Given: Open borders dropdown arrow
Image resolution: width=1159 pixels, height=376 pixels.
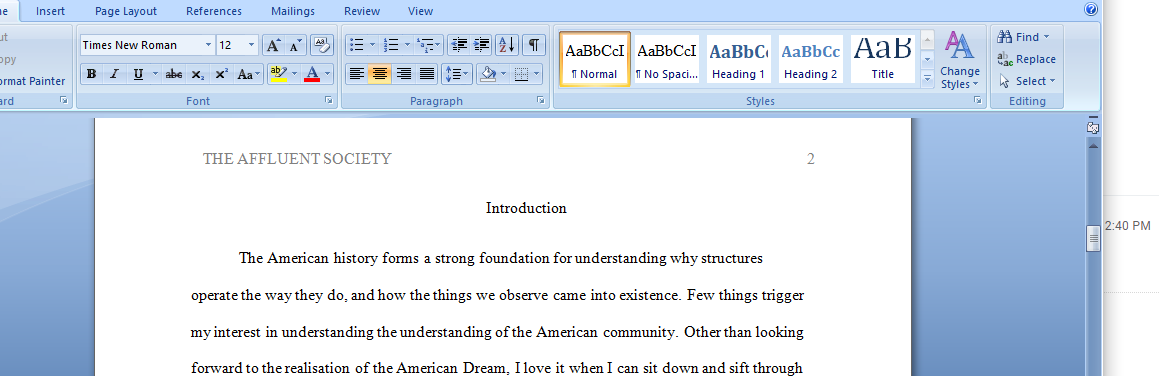Looking at the screenshot, I should coord(537,74).
